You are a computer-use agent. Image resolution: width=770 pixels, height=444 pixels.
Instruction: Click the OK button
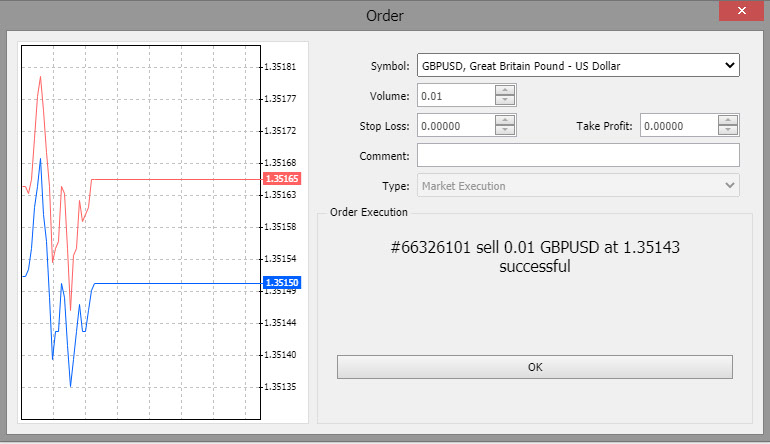(535, 367)
